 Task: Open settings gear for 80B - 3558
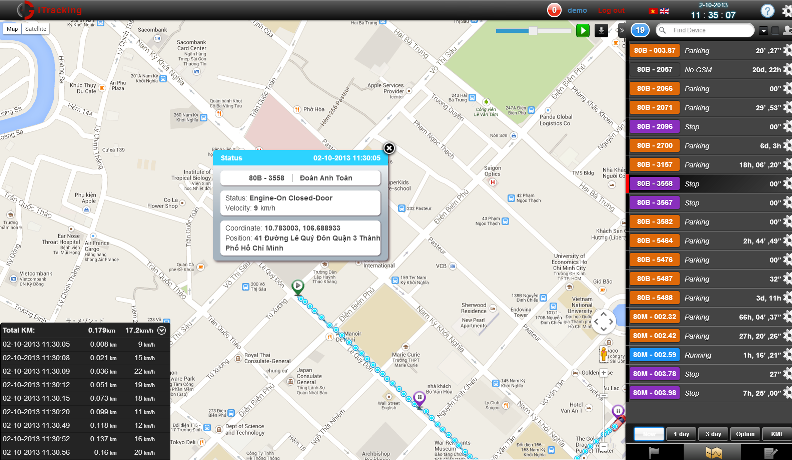pyautogui.click(x=787, y=184)
